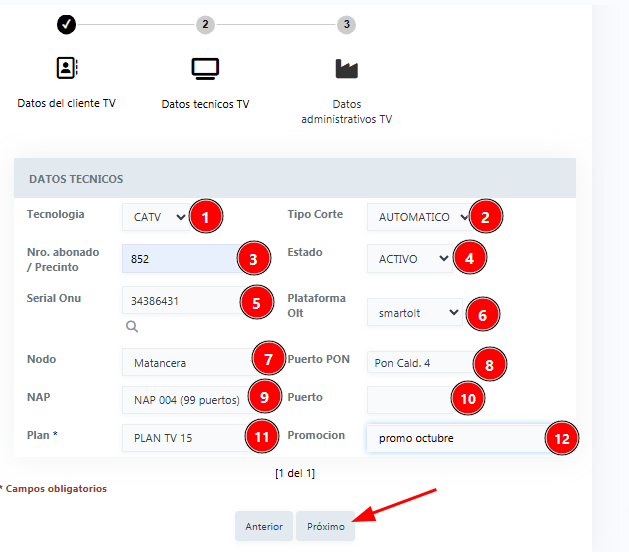
Task: Click the contact card icon for client data
Action: [x=66, y=68]
